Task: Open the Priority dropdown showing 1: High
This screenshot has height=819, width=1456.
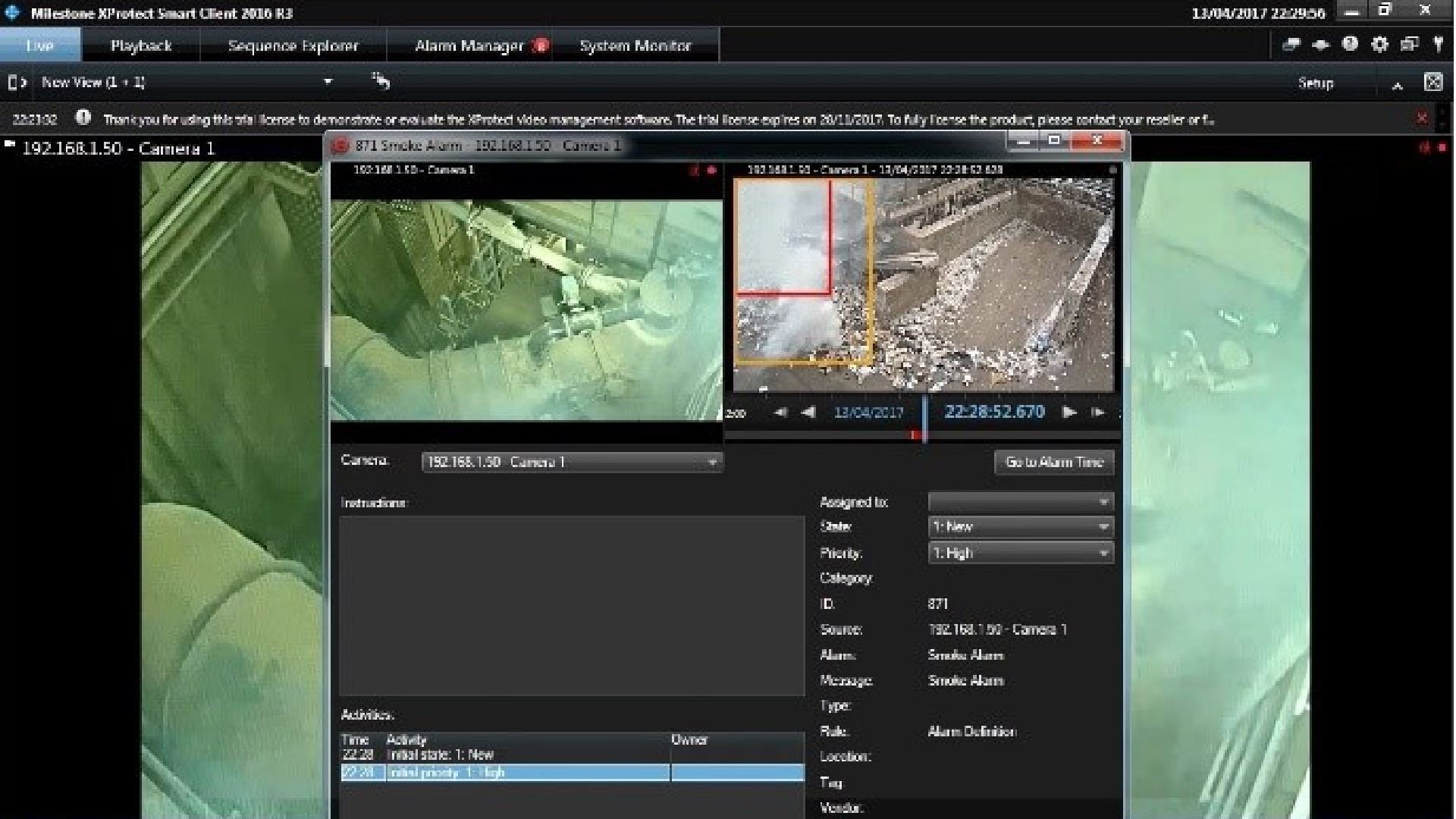Action: point(1021,553)
